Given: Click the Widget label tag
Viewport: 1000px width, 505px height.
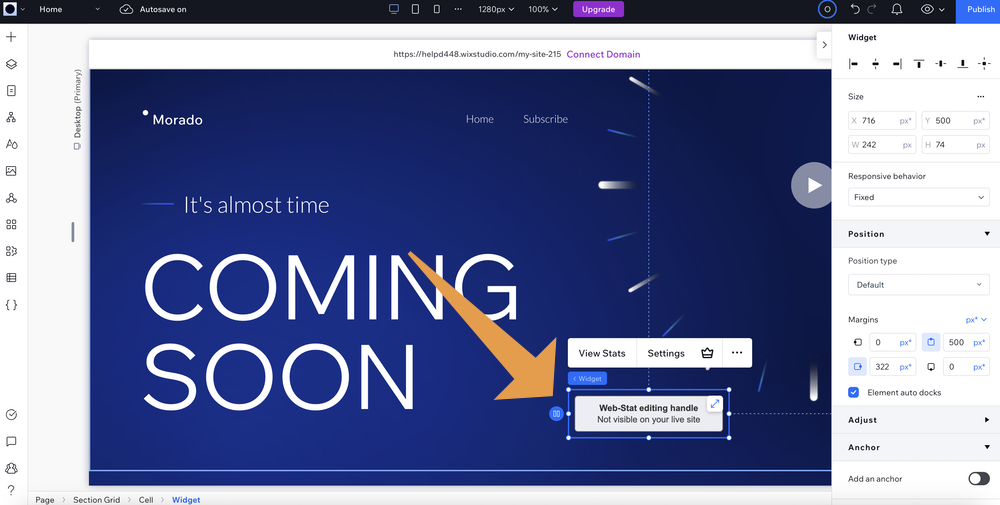Looking at the screenshot, I should (x=587, y=379).
